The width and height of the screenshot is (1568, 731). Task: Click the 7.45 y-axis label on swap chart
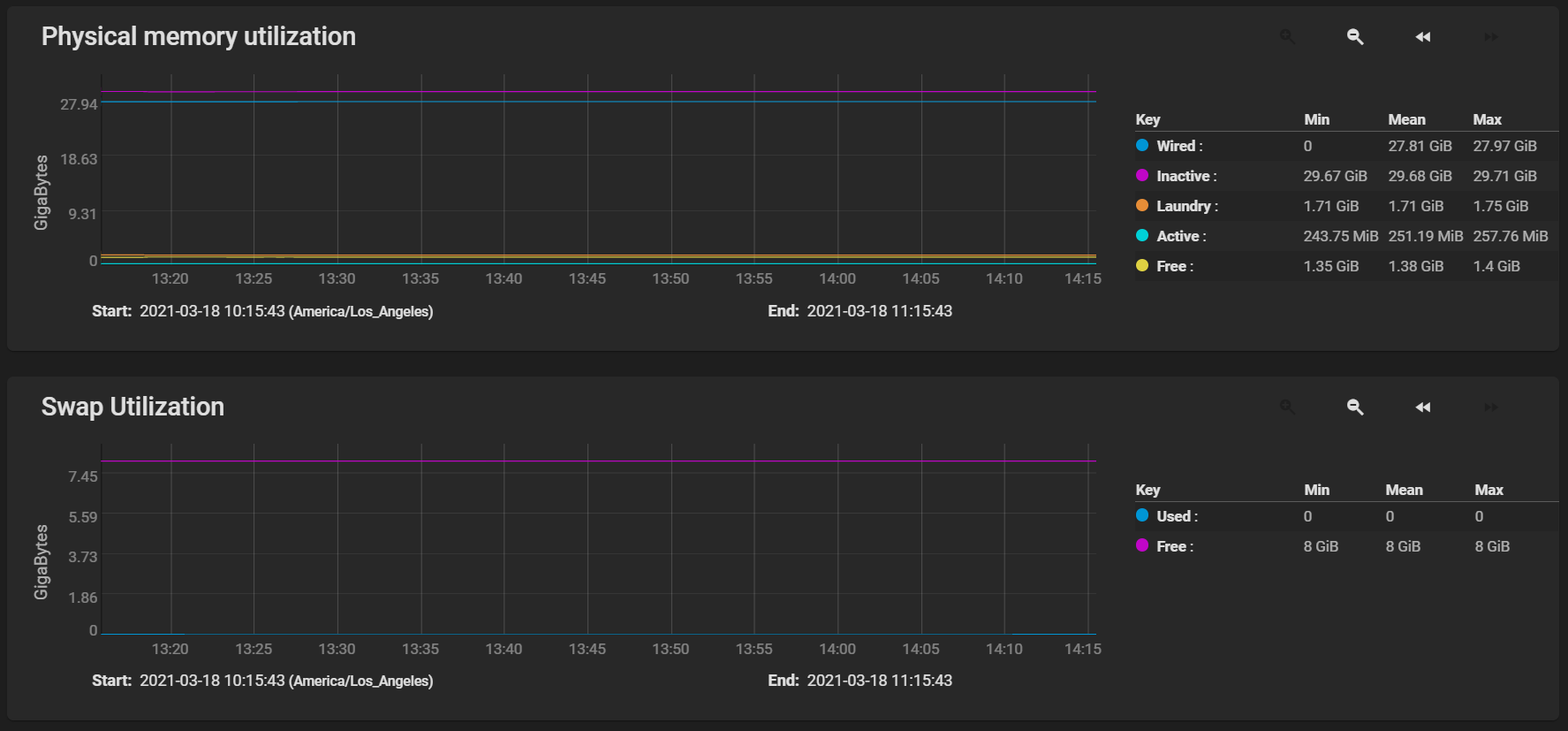[x=83, y=476]
